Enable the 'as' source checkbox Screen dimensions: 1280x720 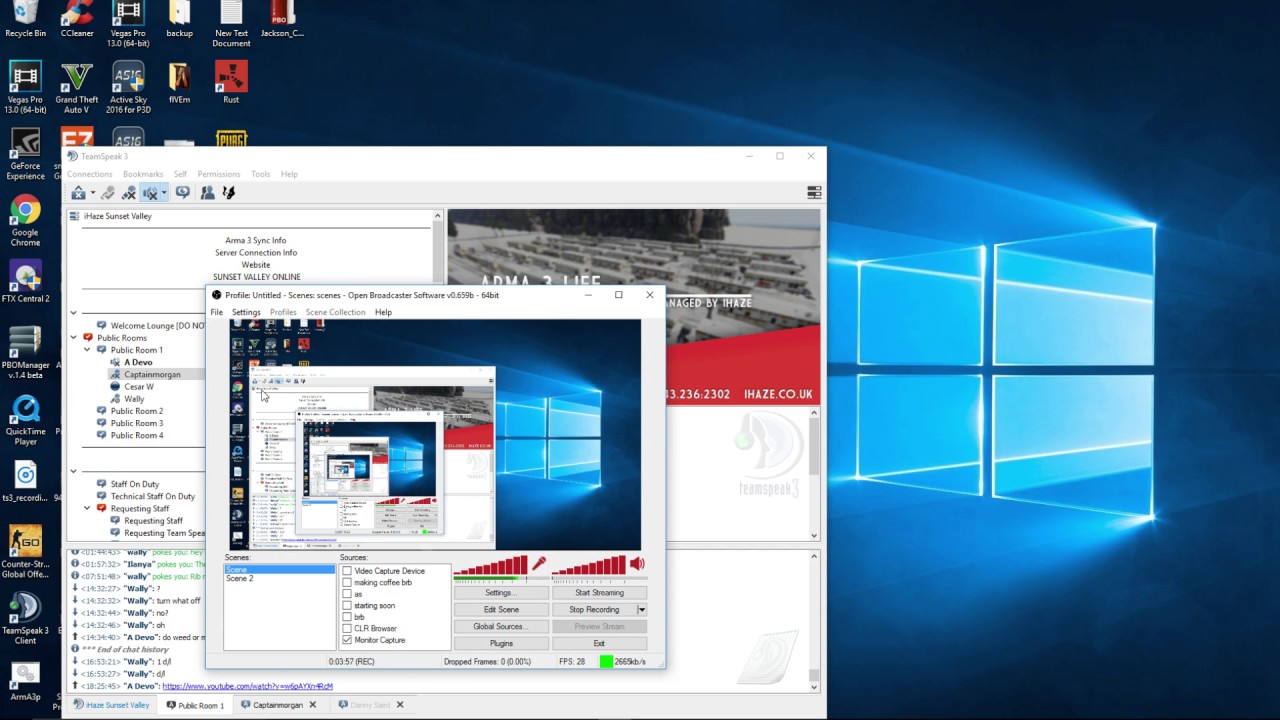[347, 594]
